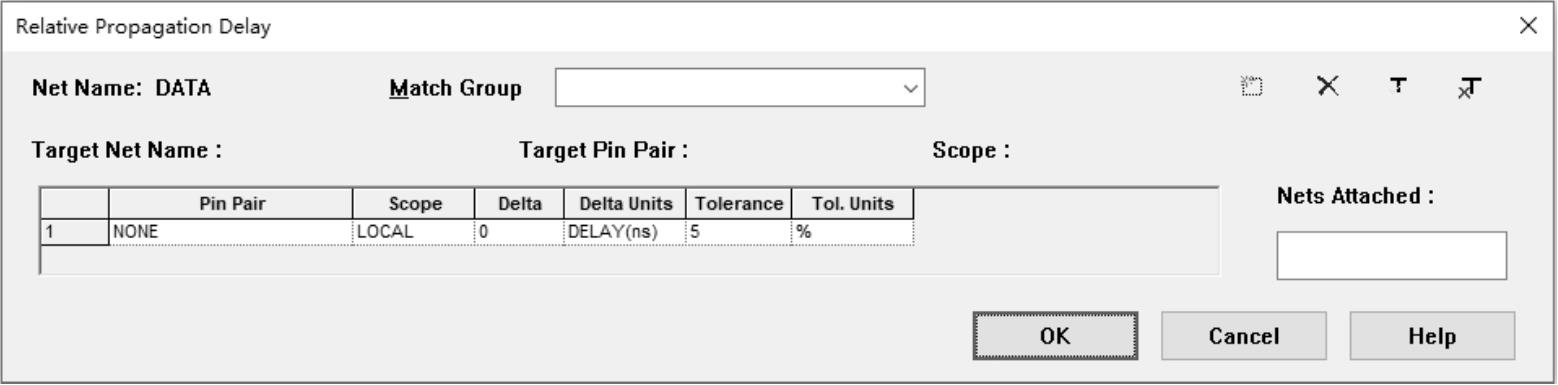Click the Tolerance value 5 cell
This screenshot has height=385, width=1558.
(x=737, y=230)
